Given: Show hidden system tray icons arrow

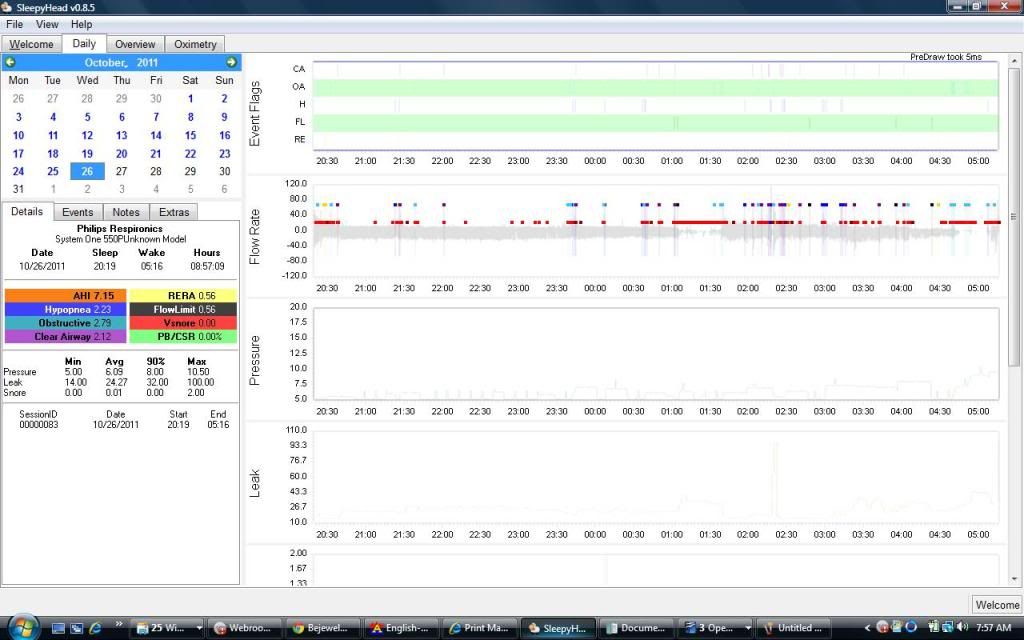Looking at the screenshot, I should 867,628.
